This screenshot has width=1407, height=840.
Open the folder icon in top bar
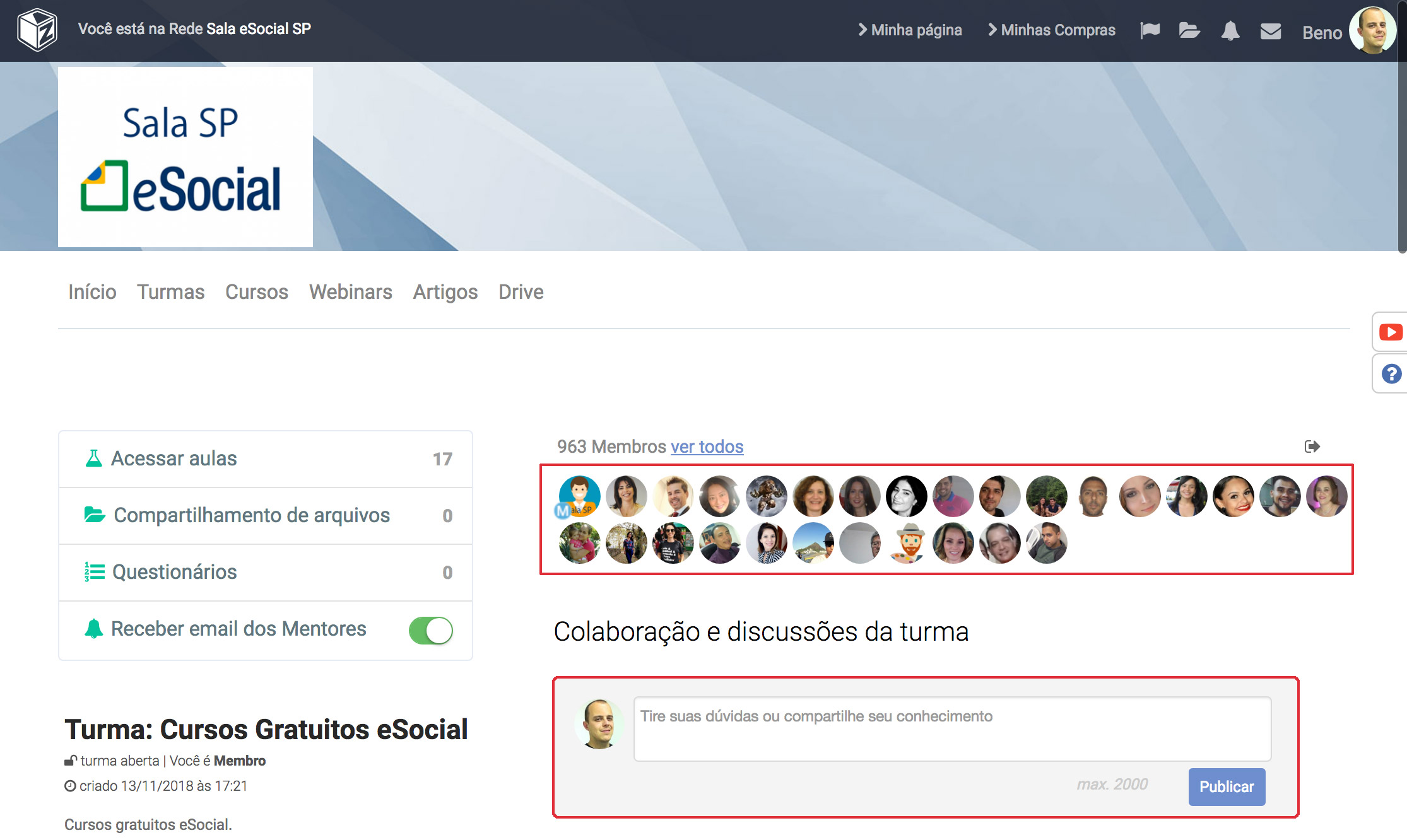point(1189,30)
